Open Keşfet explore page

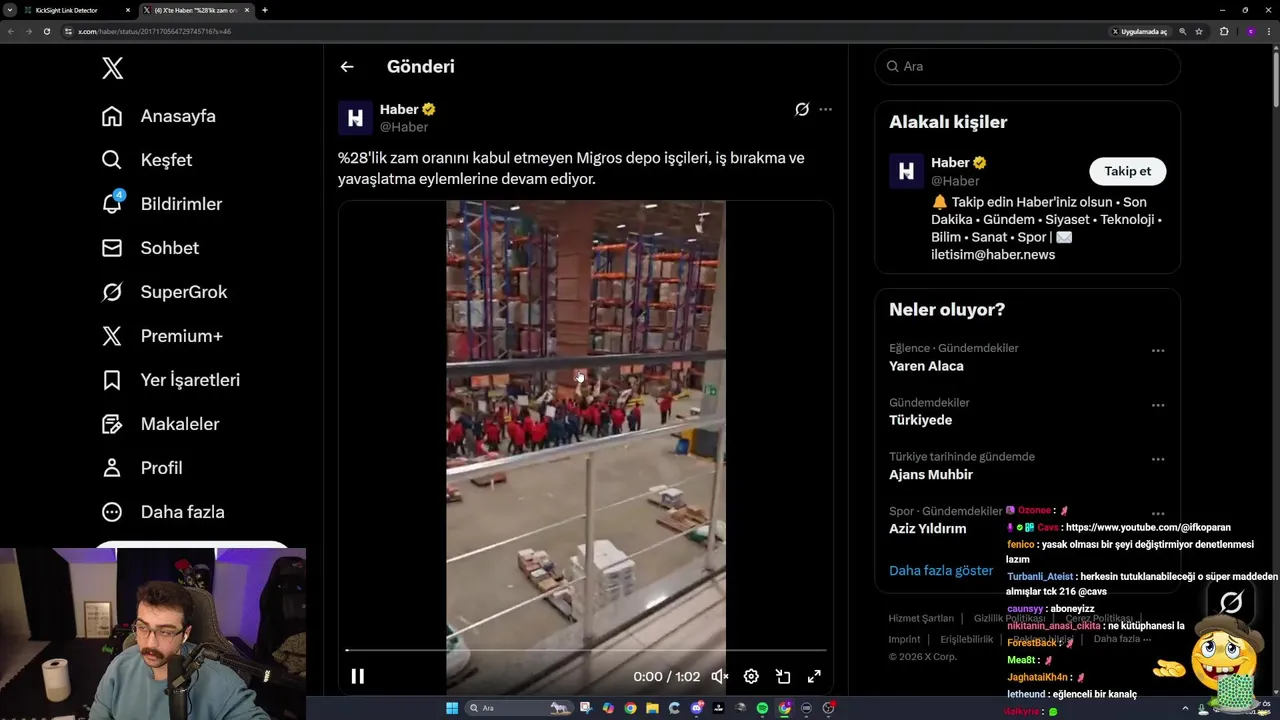(x=146, y=160)
